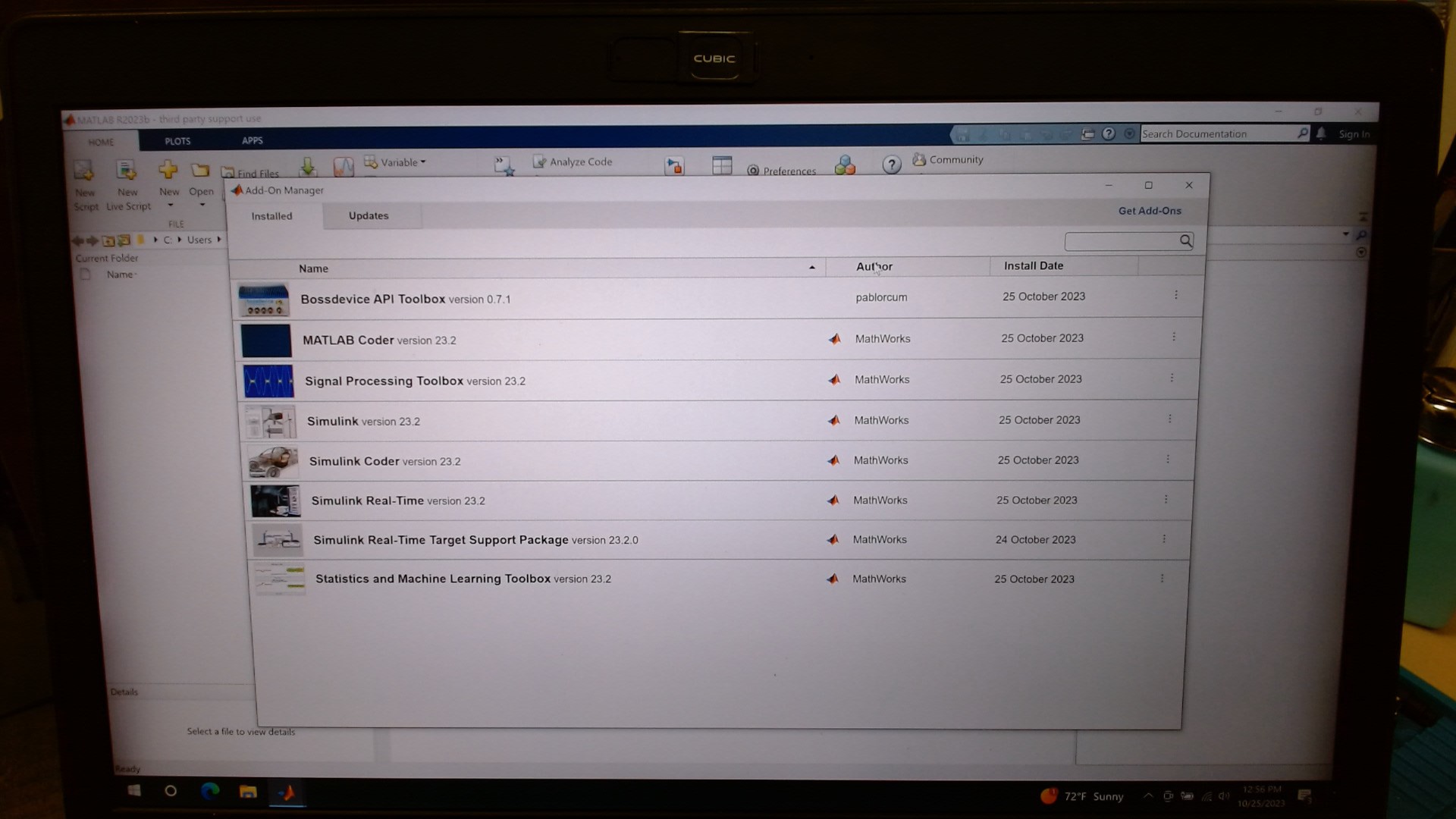Expand the Open dropdown arrow
Image resolution: width=1456 pixels, height=819 pixels.
(x=201, y=204)
